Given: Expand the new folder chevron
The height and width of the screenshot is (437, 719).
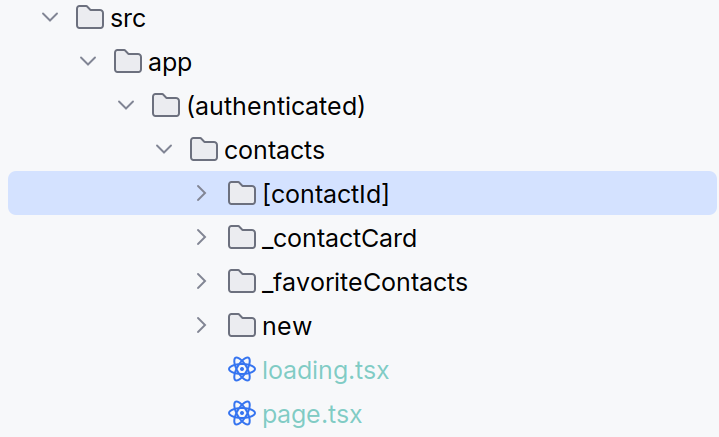Looking at the screenshot, I should coord(201,326).
